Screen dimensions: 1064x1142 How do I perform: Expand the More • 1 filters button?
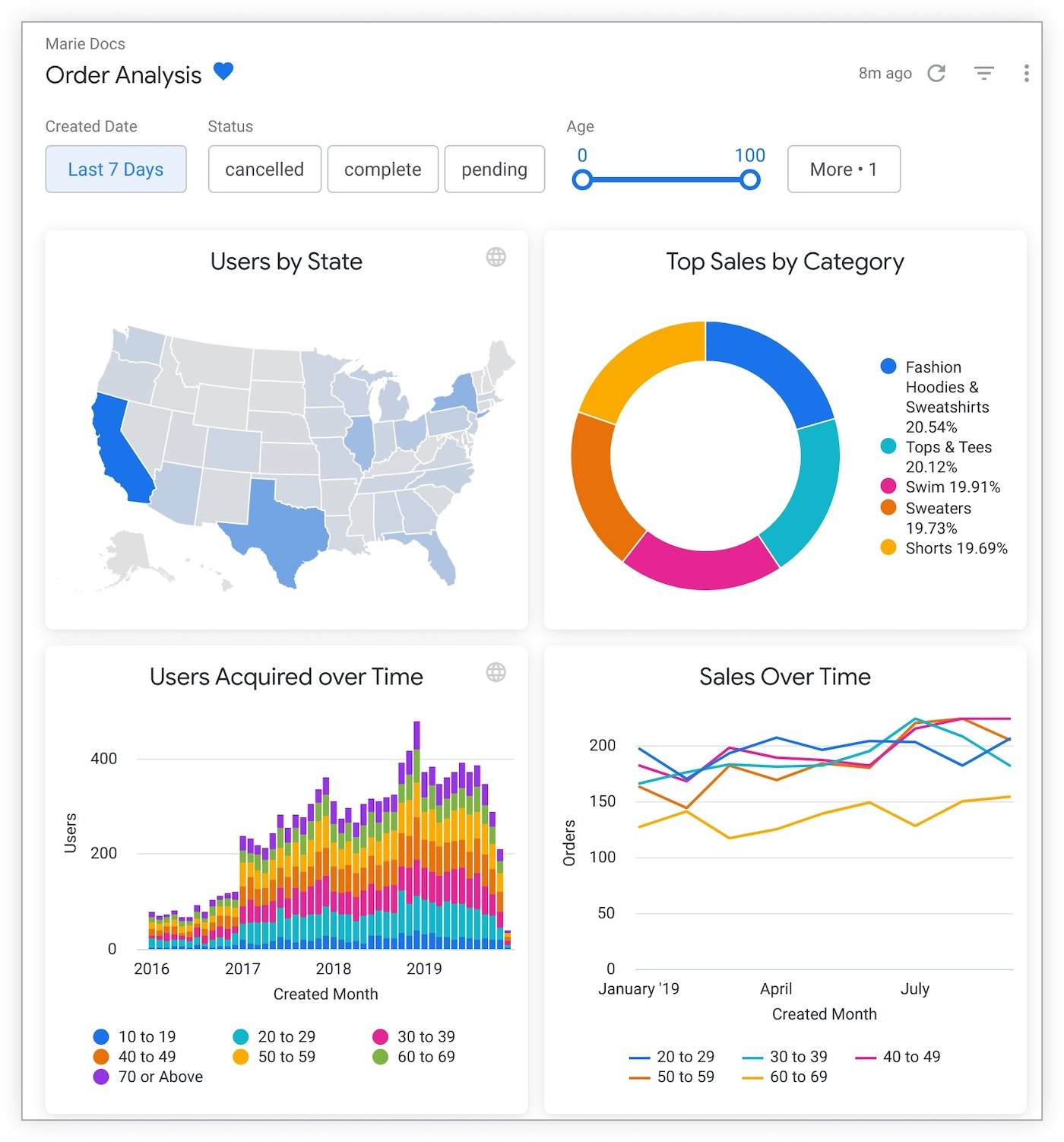[x=843, y=169]
